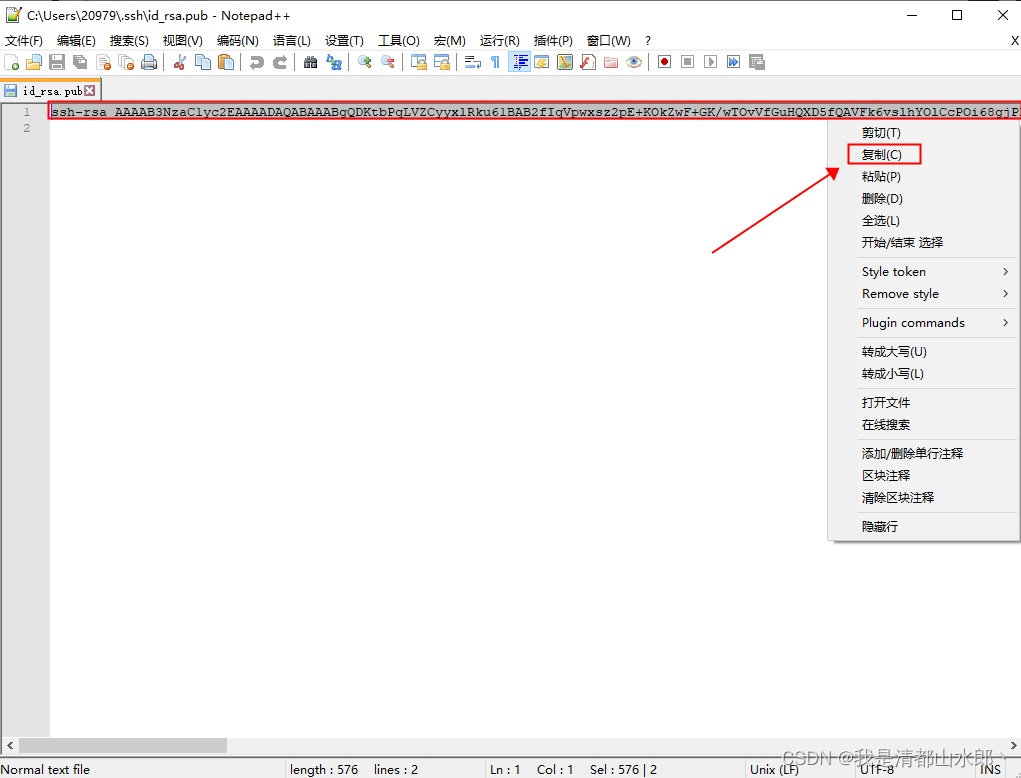This screenshot has height=778, width=1021.
Task: Expand the Plugin commands submenu arrow
Action: tap(1005, 322)
